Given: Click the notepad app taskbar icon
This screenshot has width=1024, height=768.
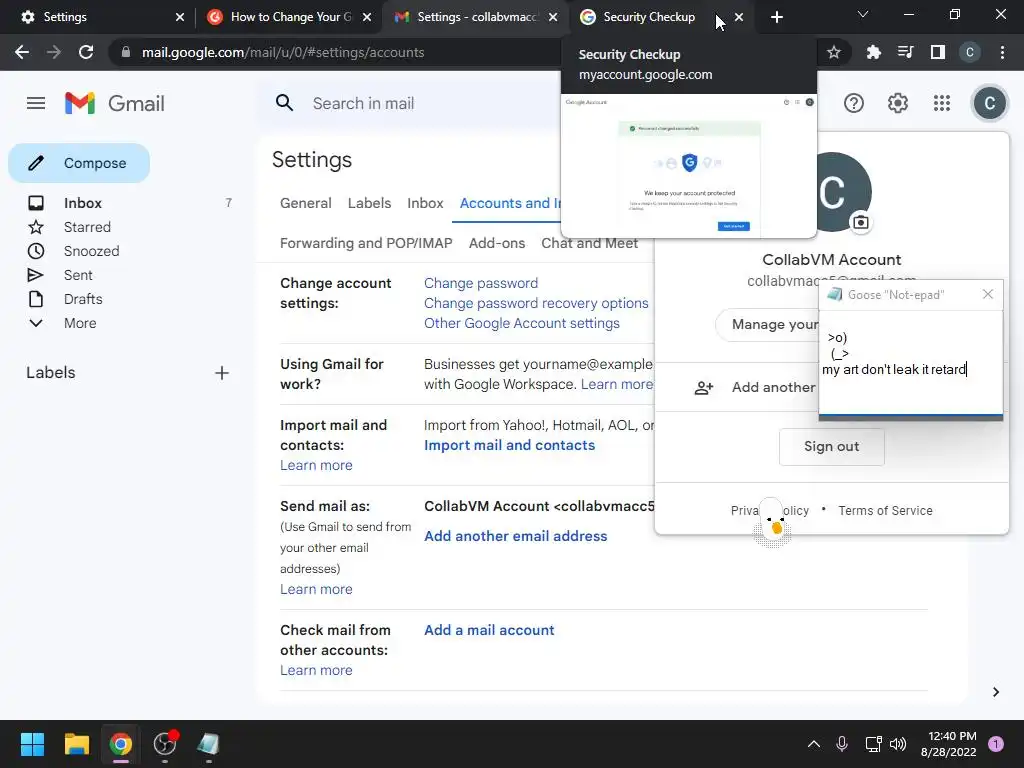Looking at the screenshot, I should point(208,744).
